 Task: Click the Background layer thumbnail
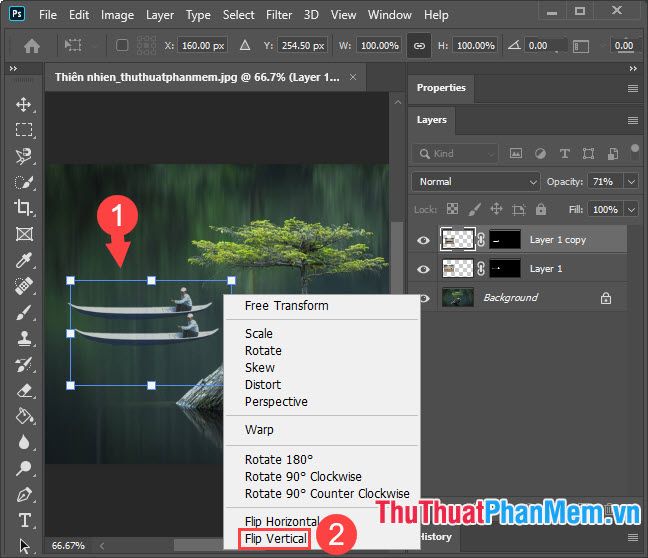[x=458, y=298]
